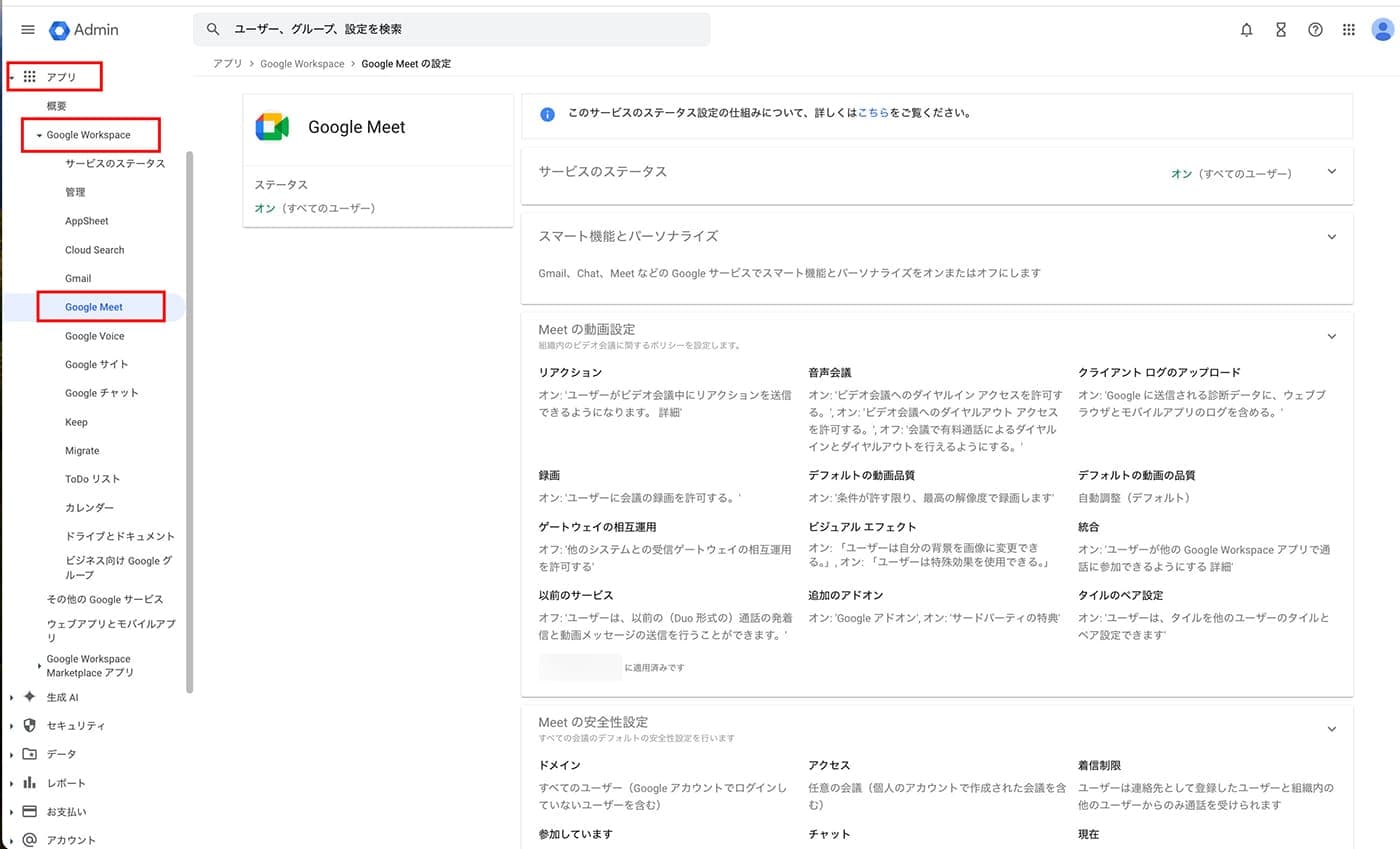Open the タイルのペア設定 setting
Viewport: 1400px width, 849px height.
(1120, 595)
